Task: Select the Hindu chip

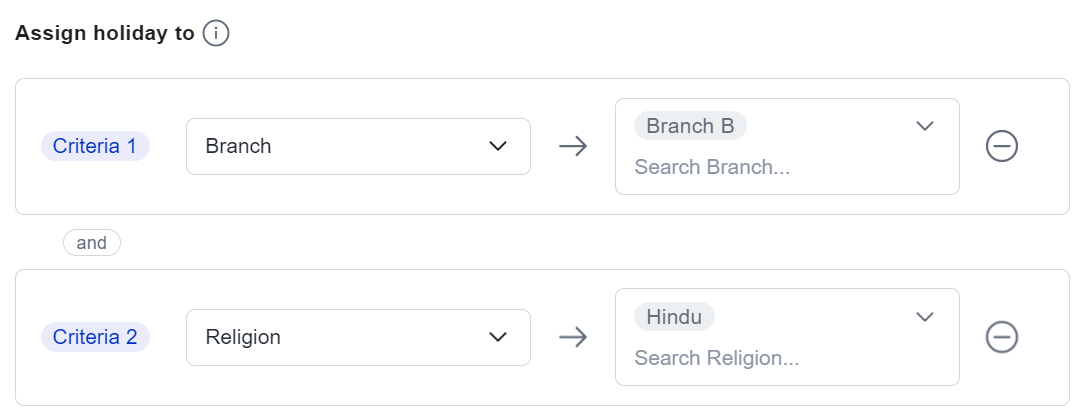Action: point(674,317)
